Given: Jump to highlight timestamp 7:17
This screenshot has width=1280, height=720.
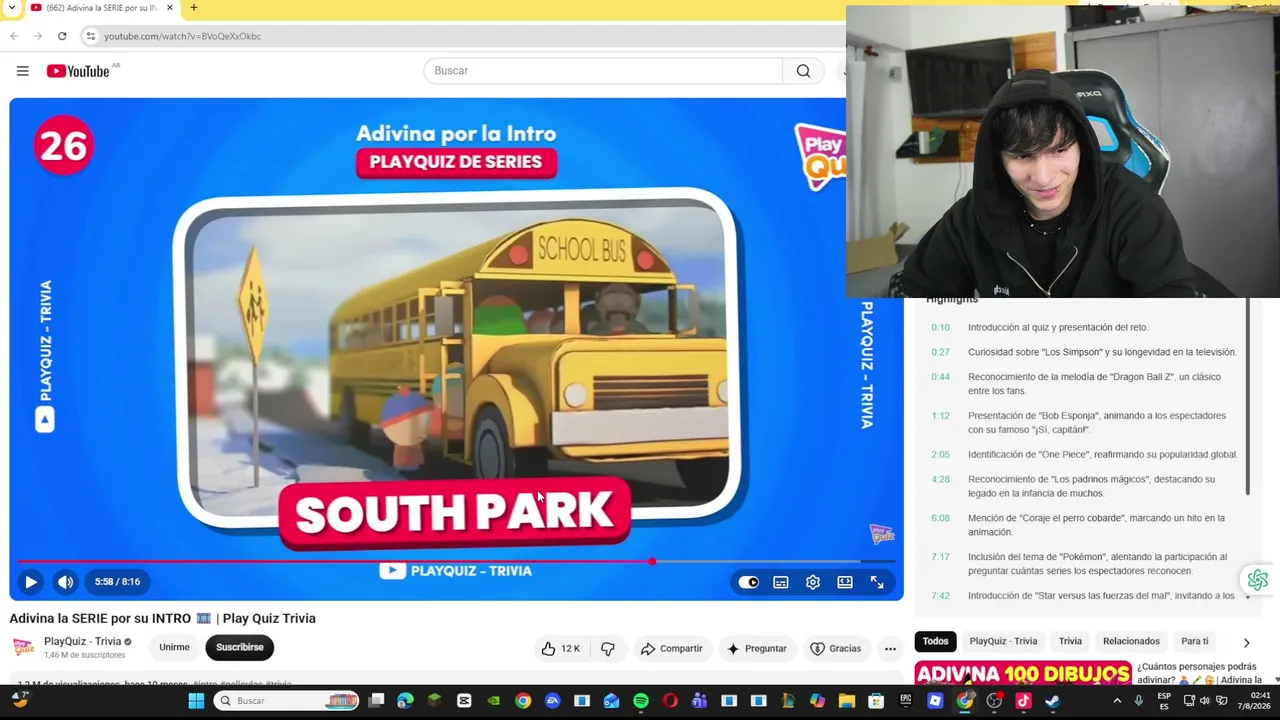Looking at the screenshot, I should 940,557.
